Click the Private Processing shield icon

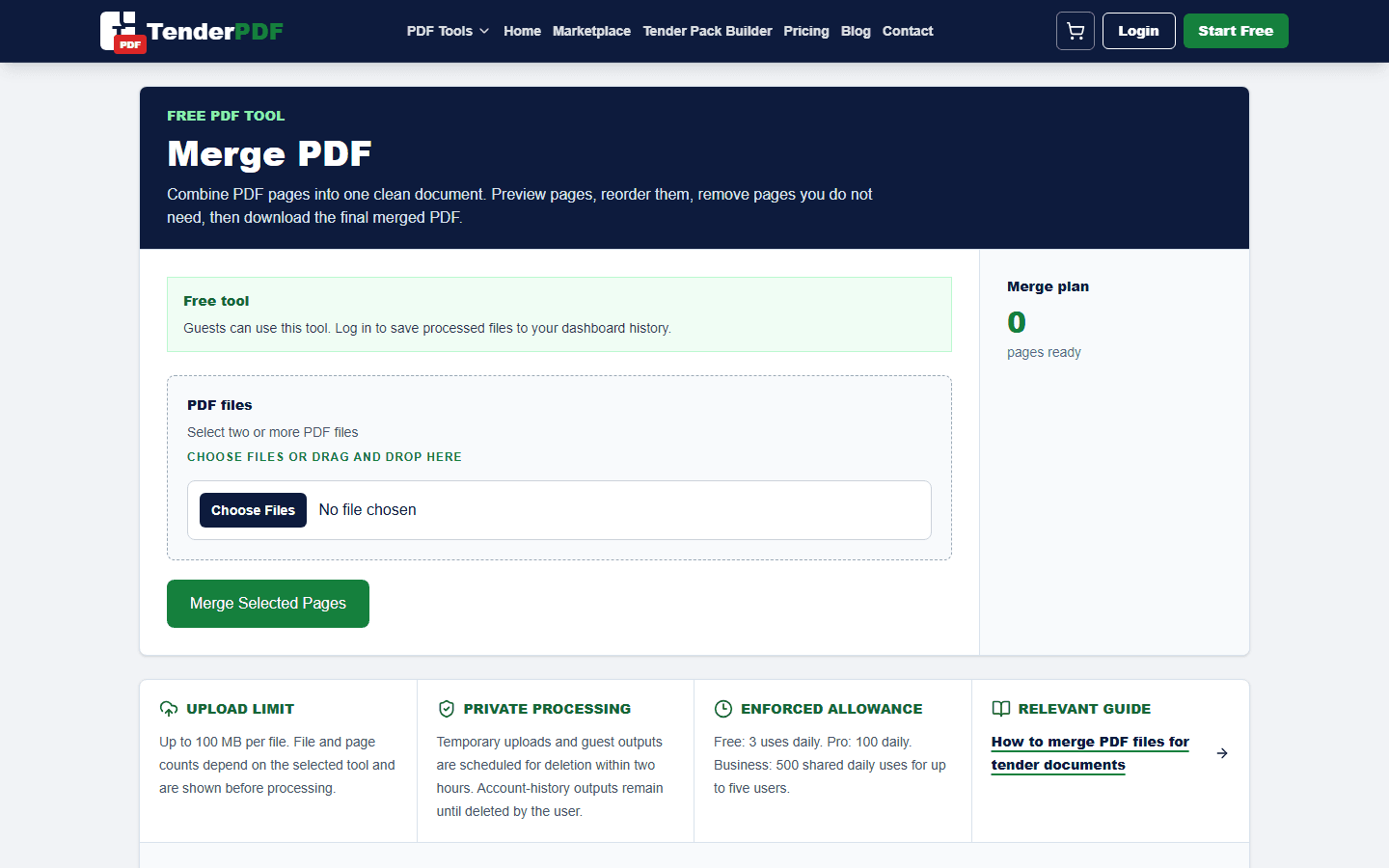coord(446,709)
